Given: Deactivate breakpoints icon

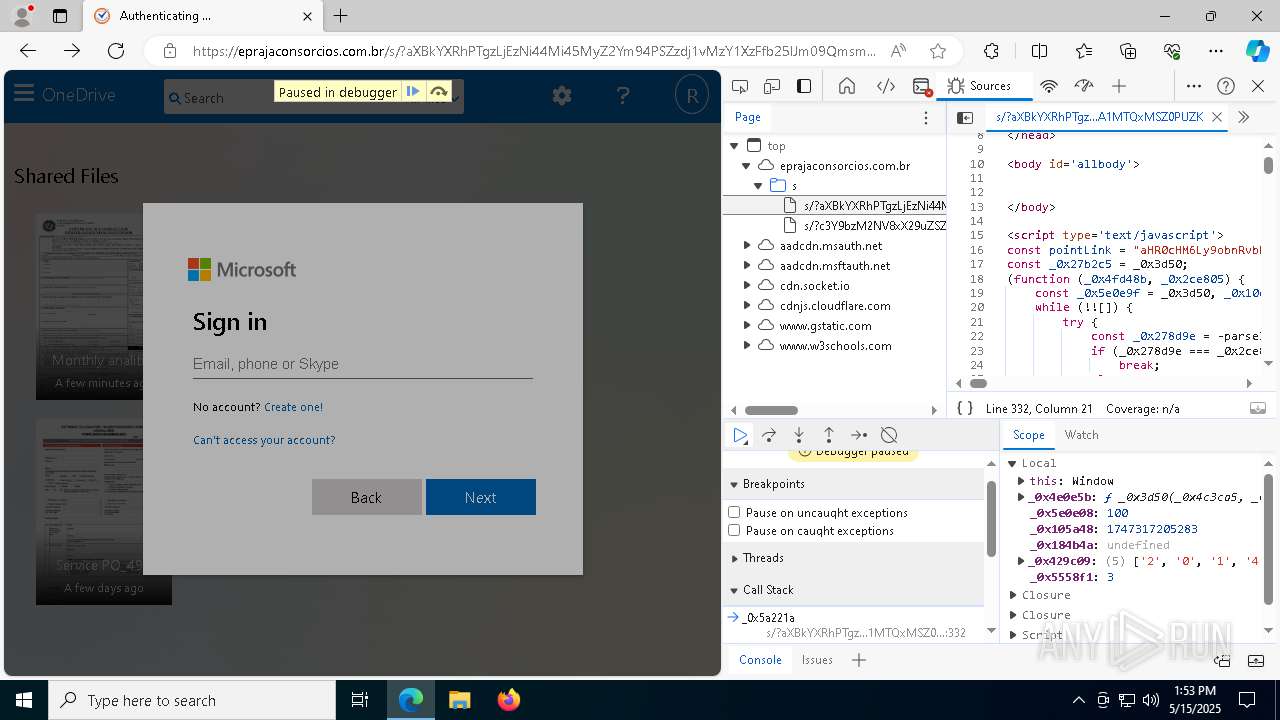Looking at the screenshot, I should 889,435.
